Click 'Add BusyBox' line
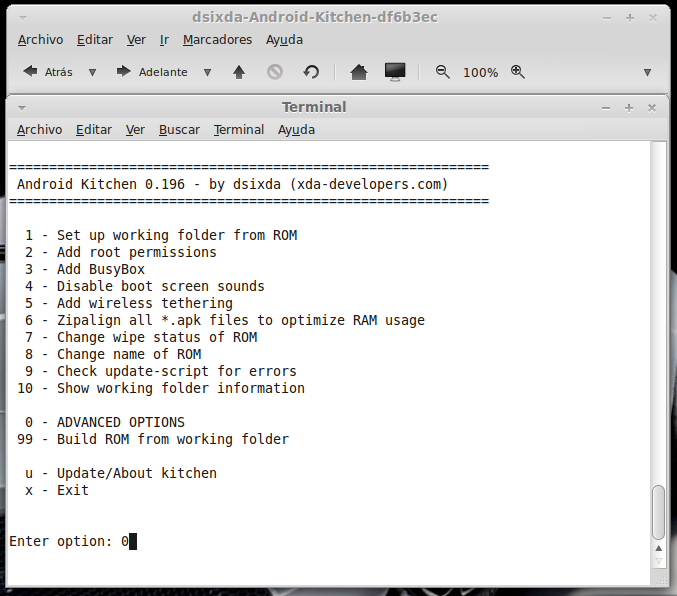 101,269
